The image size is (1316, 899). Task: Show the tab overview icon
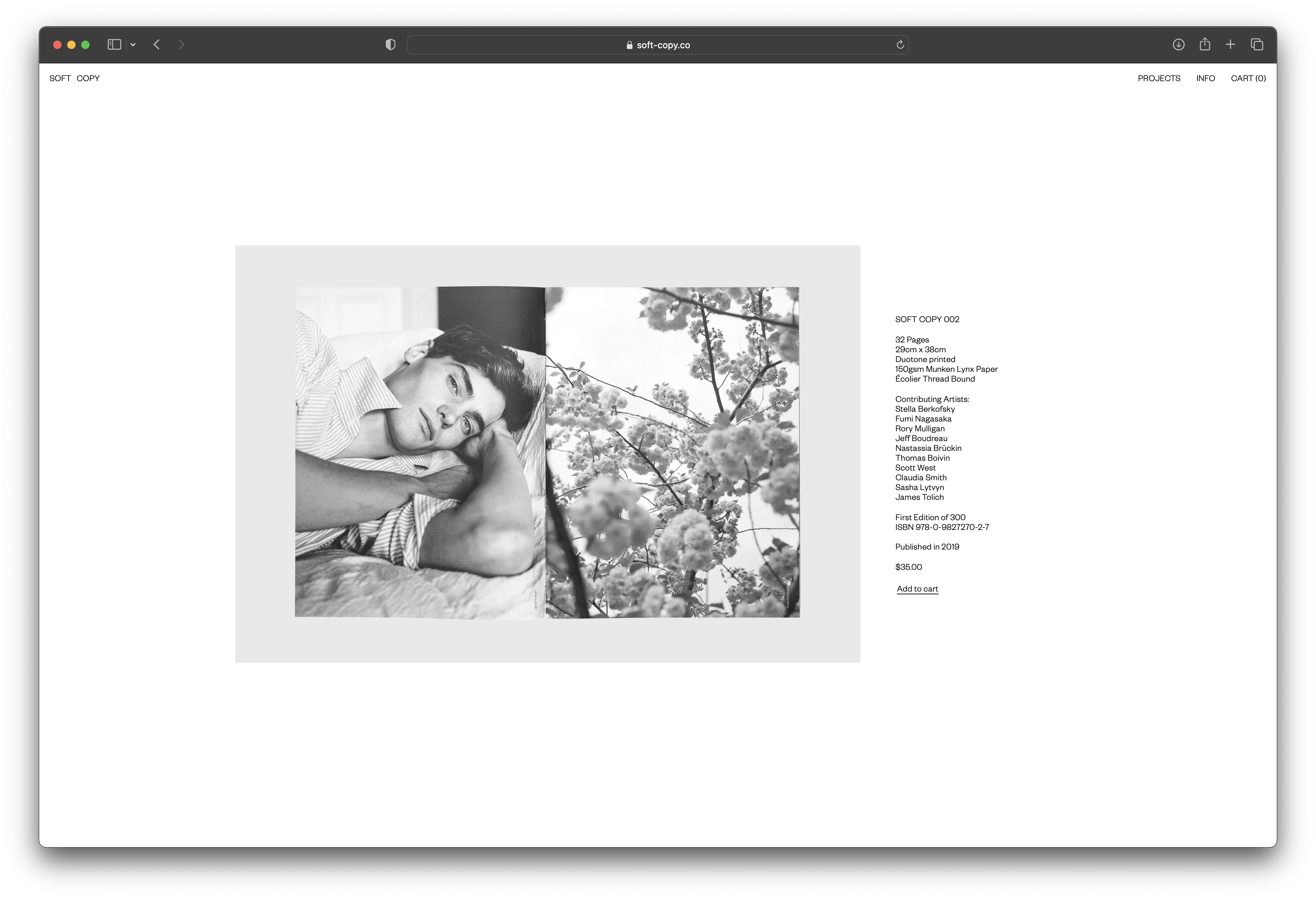point(1257,45)
